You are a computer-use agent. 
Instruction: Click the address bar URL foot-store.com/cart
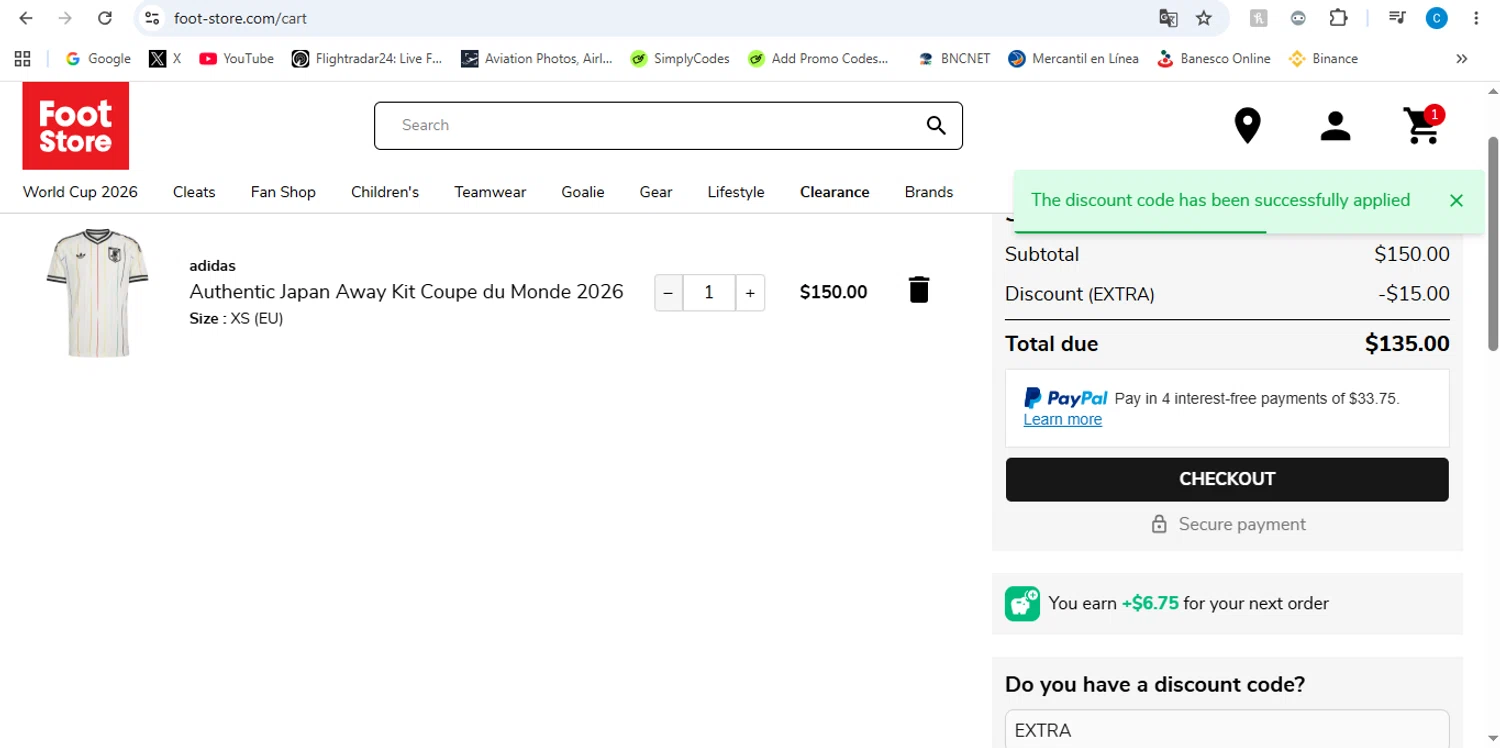click(x=240, y=18)
